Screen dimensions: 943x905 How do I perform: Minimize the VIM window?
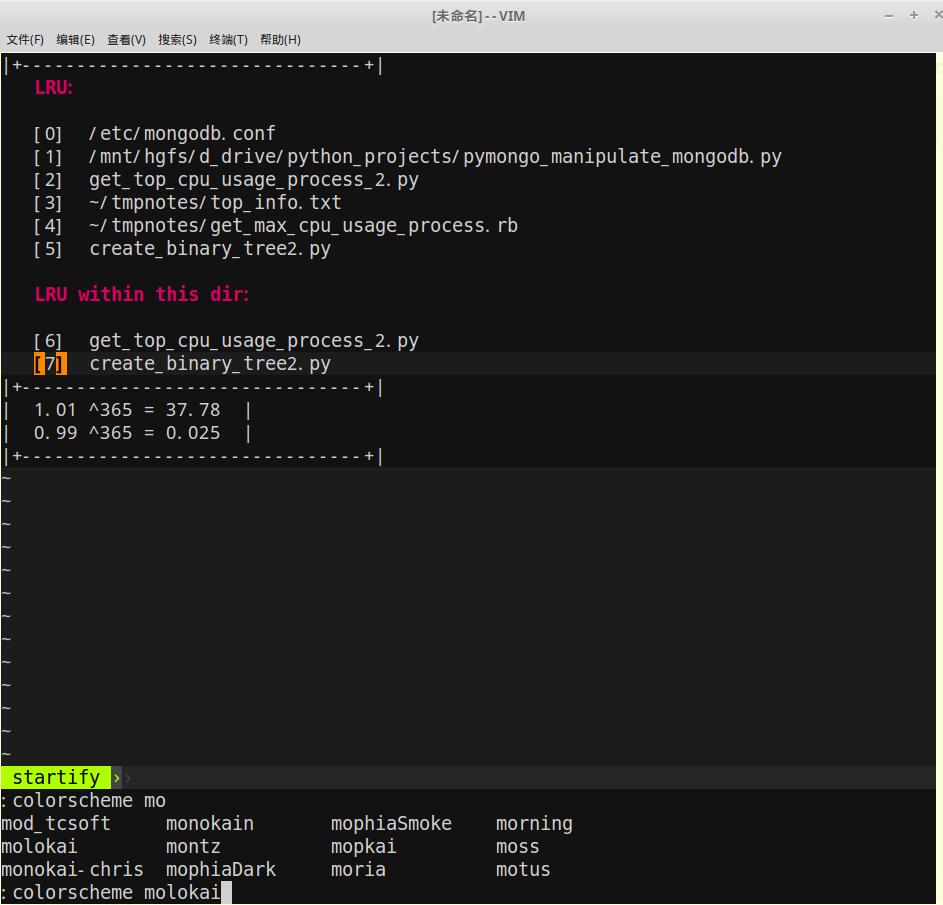click(x=889, y=16)
